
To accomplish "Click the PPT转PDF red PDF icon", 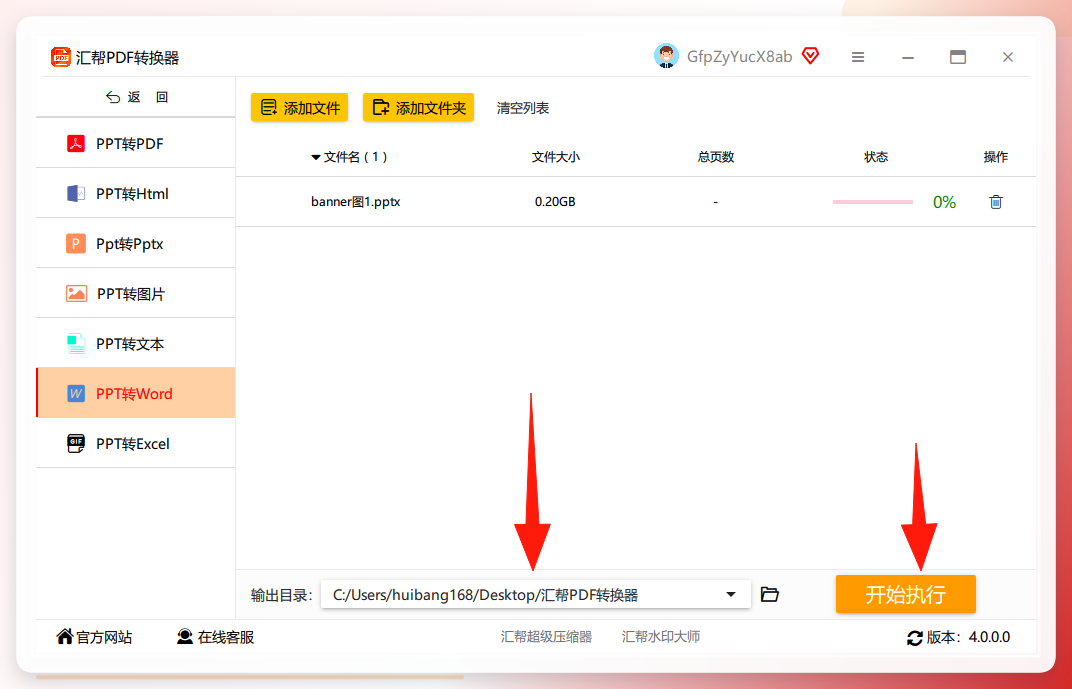I will [x=75, y=144].
